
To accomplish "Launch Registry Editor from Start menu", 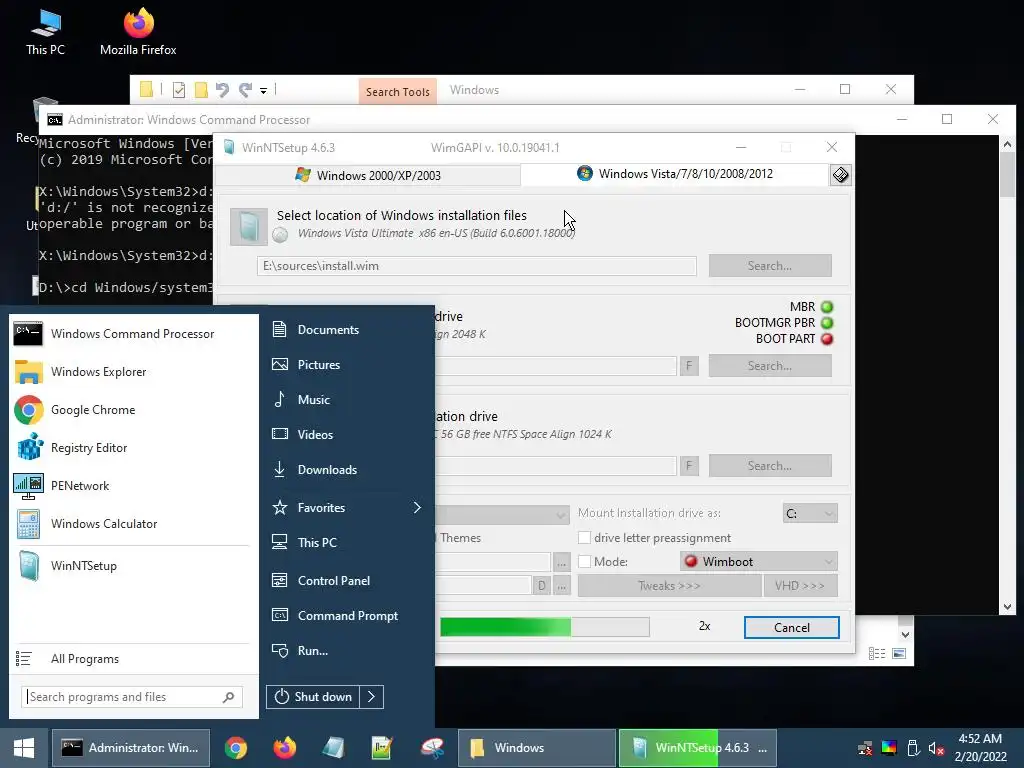I will click(x=133, y=447).
